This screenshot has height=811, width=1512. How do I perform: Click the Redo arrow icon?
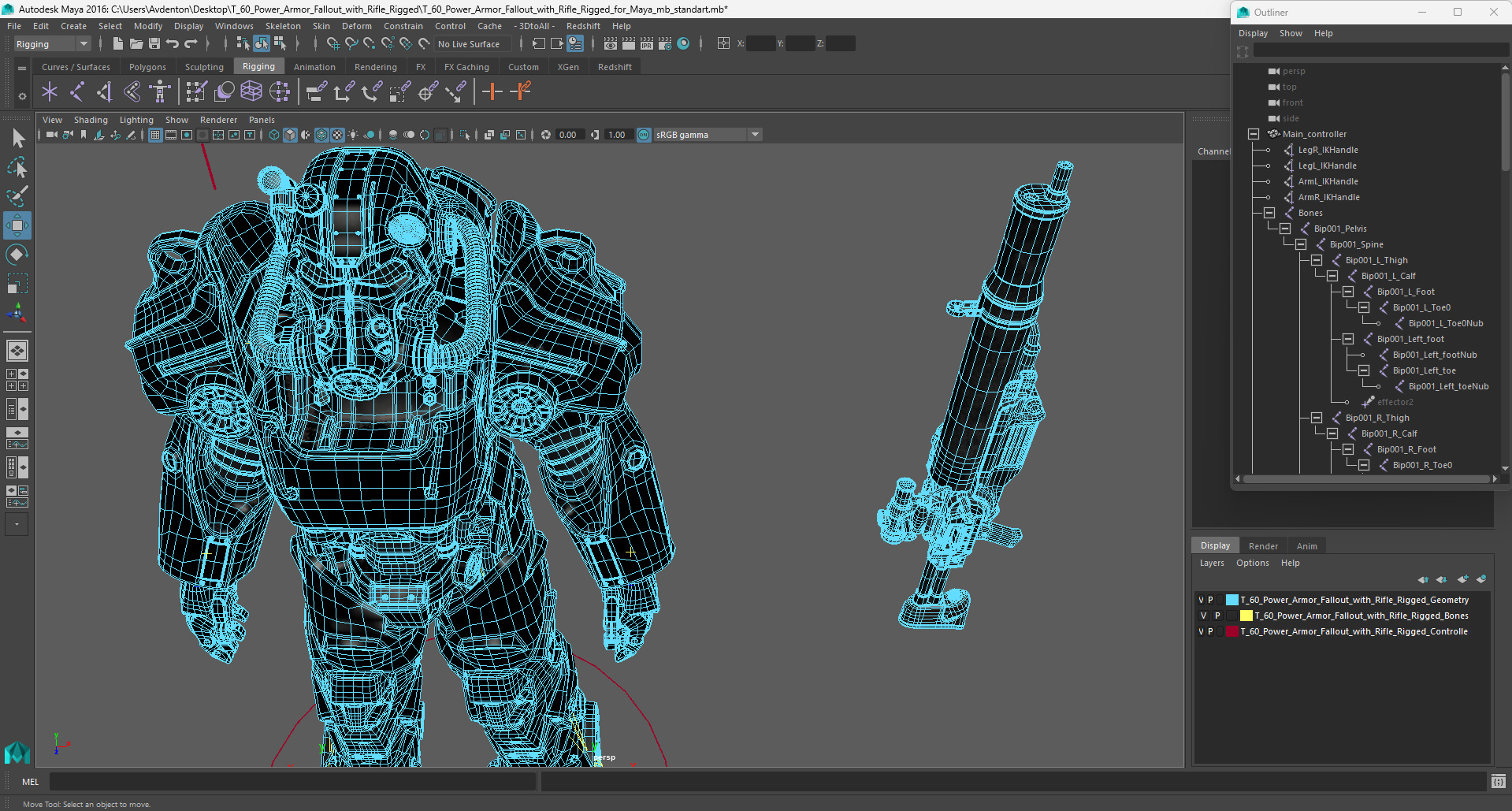click(x=191, y=44)
